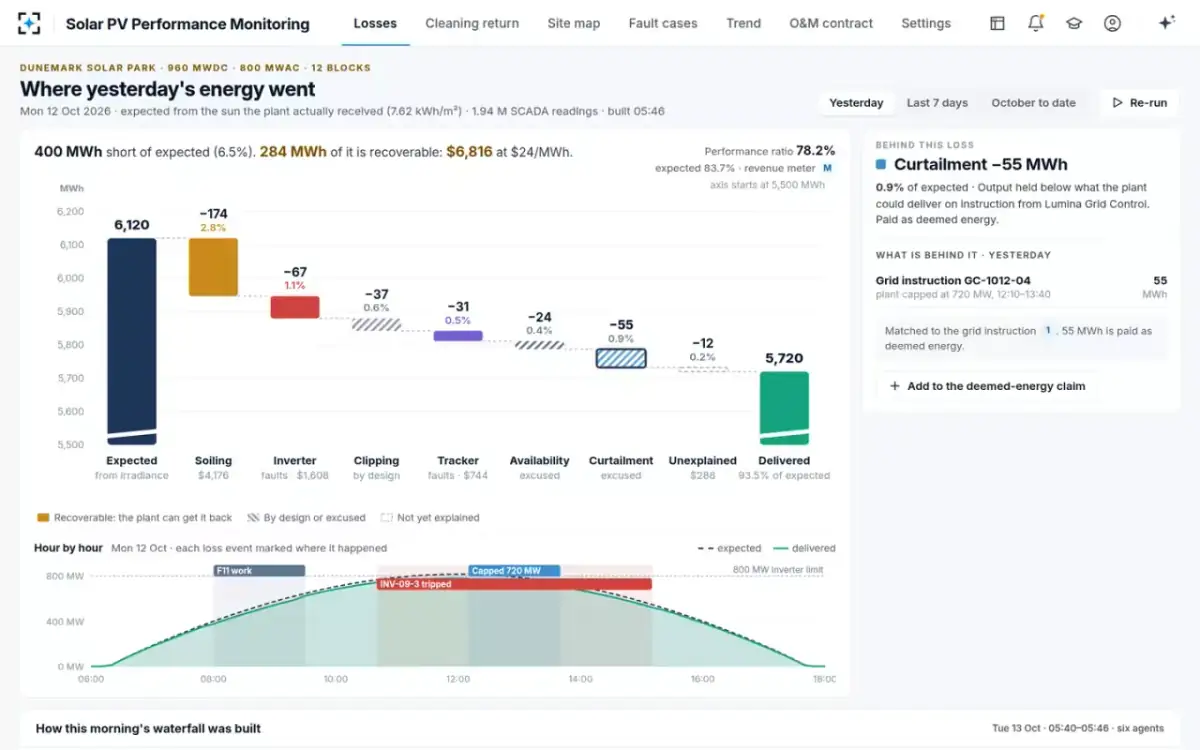Click the Unexplained axis label
This screenshot has width=1200, height=750.
[x=703, y=461]
